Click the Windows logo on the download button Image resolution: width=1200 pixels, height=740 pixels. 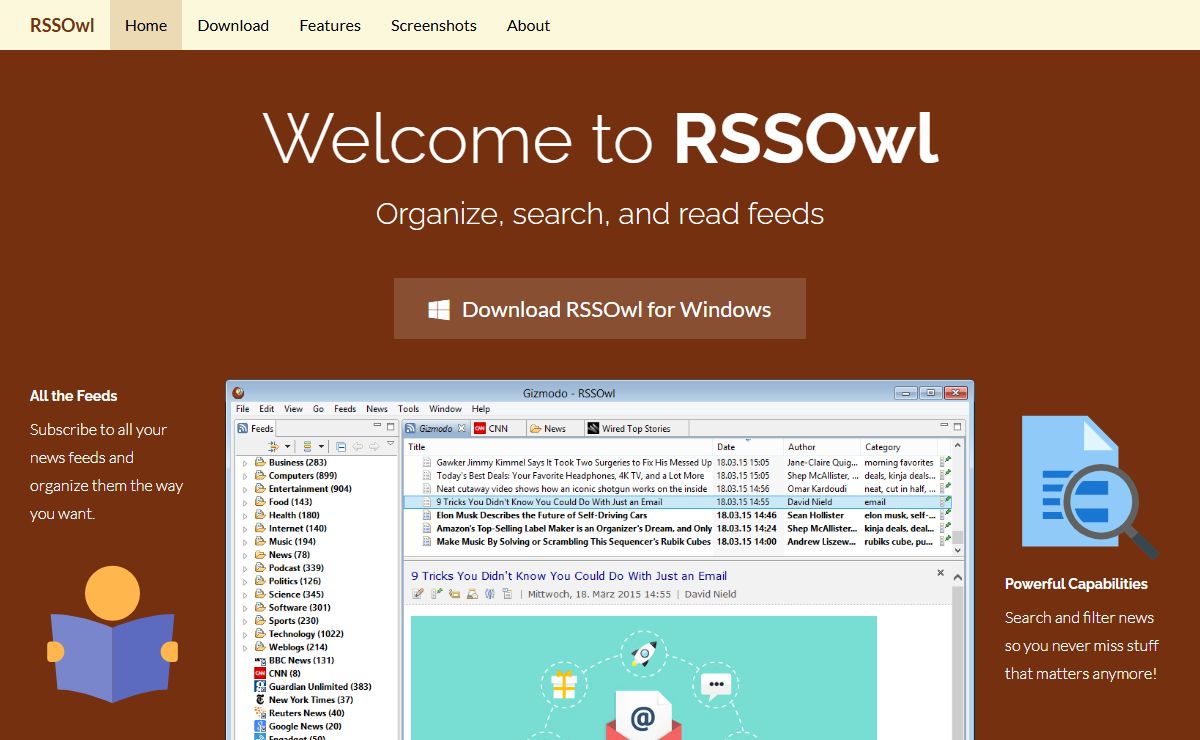point(438,309)
